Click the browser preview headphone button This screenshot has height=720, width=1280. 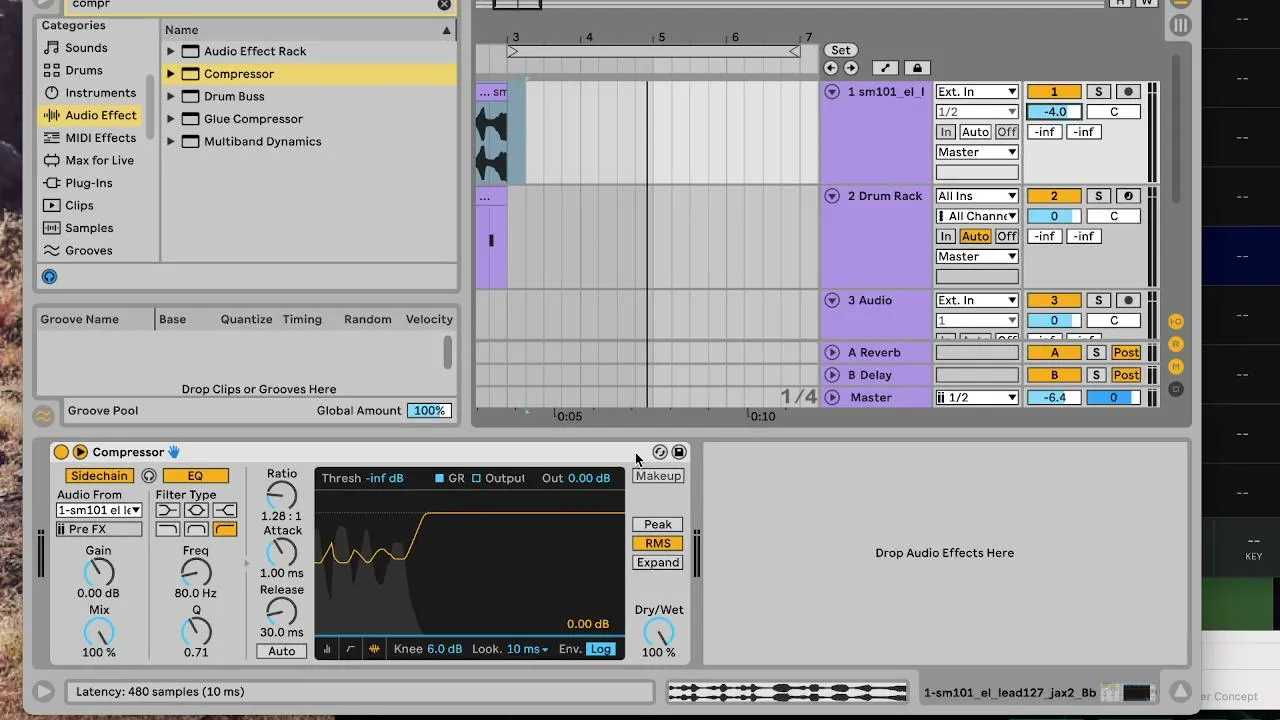(49, 277)
